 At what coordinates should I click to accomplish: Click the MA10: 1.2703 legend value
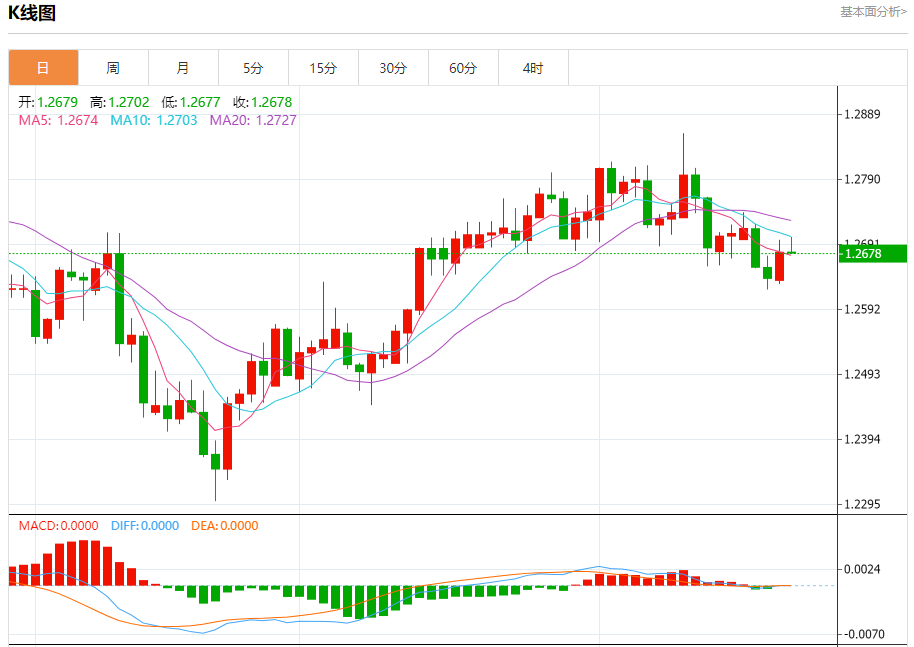coord(154,120)
